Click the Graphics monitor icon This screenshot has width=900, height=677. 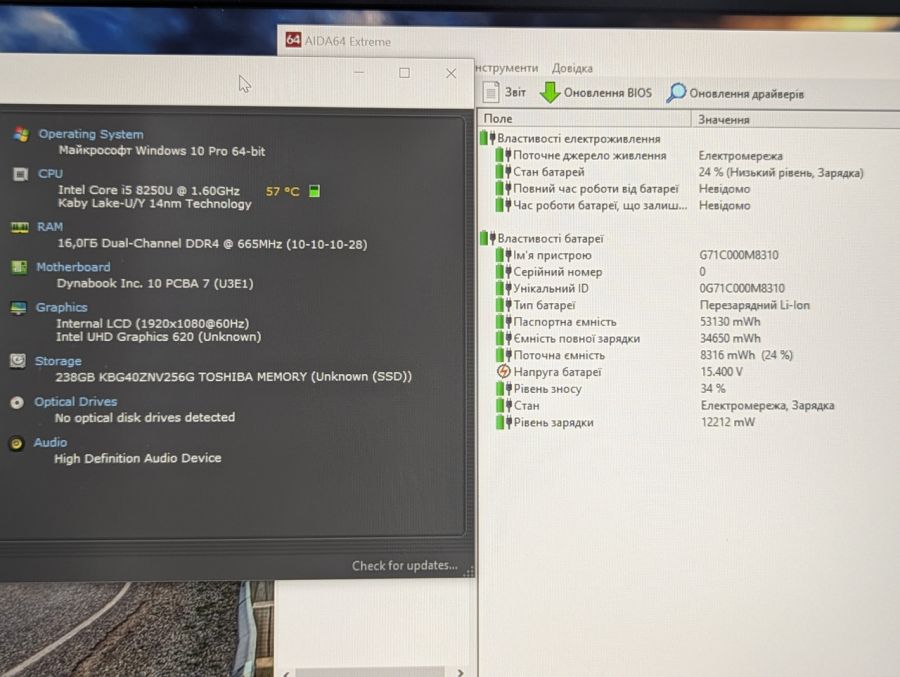click(18, 308)
